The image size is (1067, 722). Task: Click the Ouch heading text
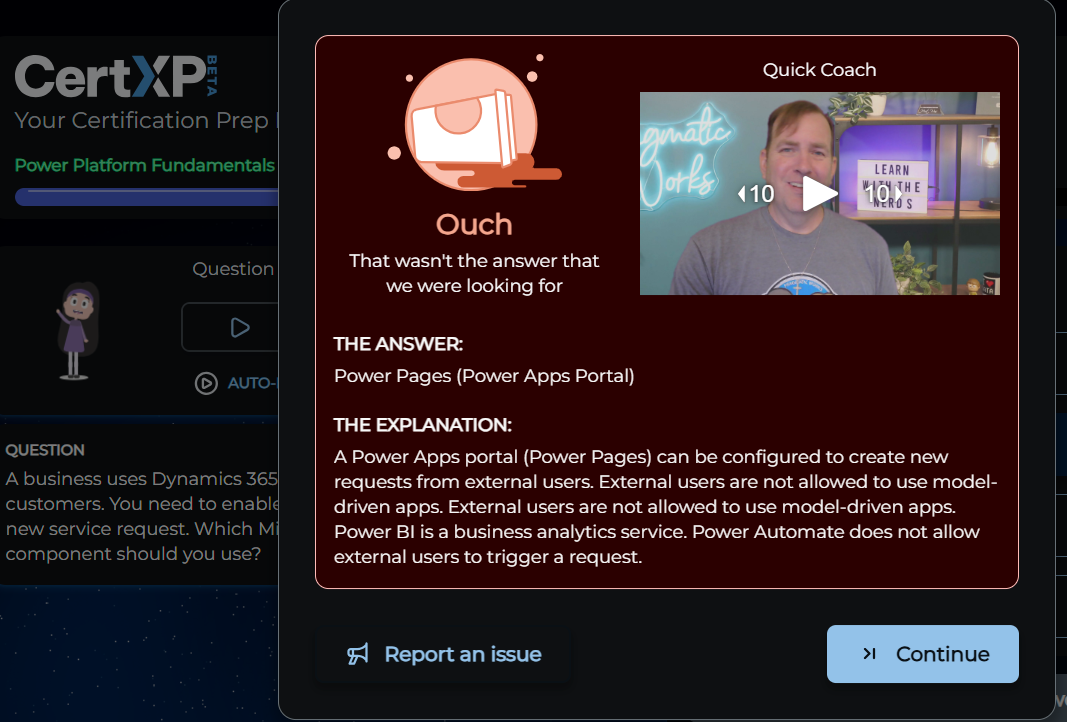pos(474,224)
